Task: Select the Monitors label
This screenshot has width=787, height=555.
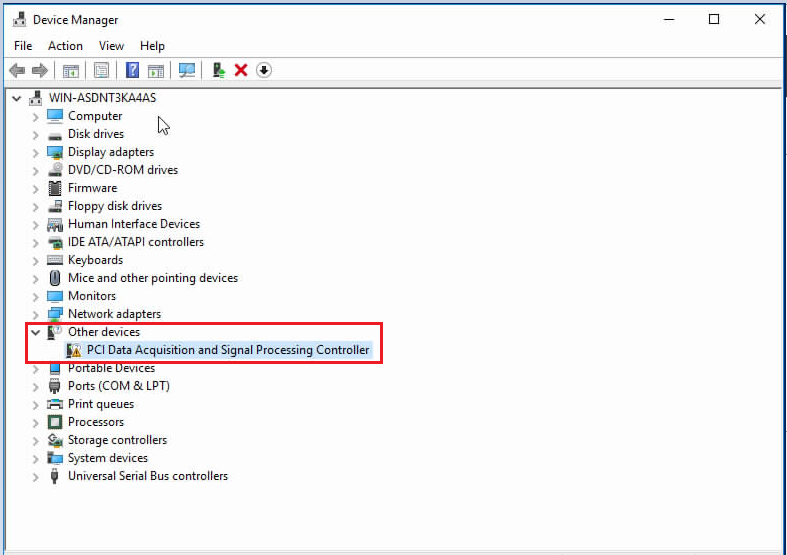Action: click(x=92, y=296)
